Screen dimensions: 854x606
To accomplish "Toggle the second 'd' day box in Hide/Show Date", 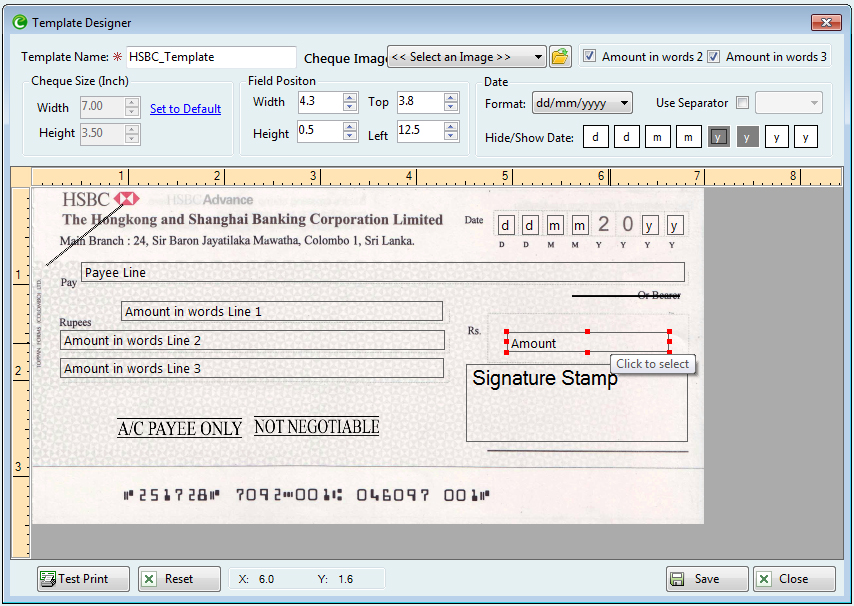I will point(626,137).
